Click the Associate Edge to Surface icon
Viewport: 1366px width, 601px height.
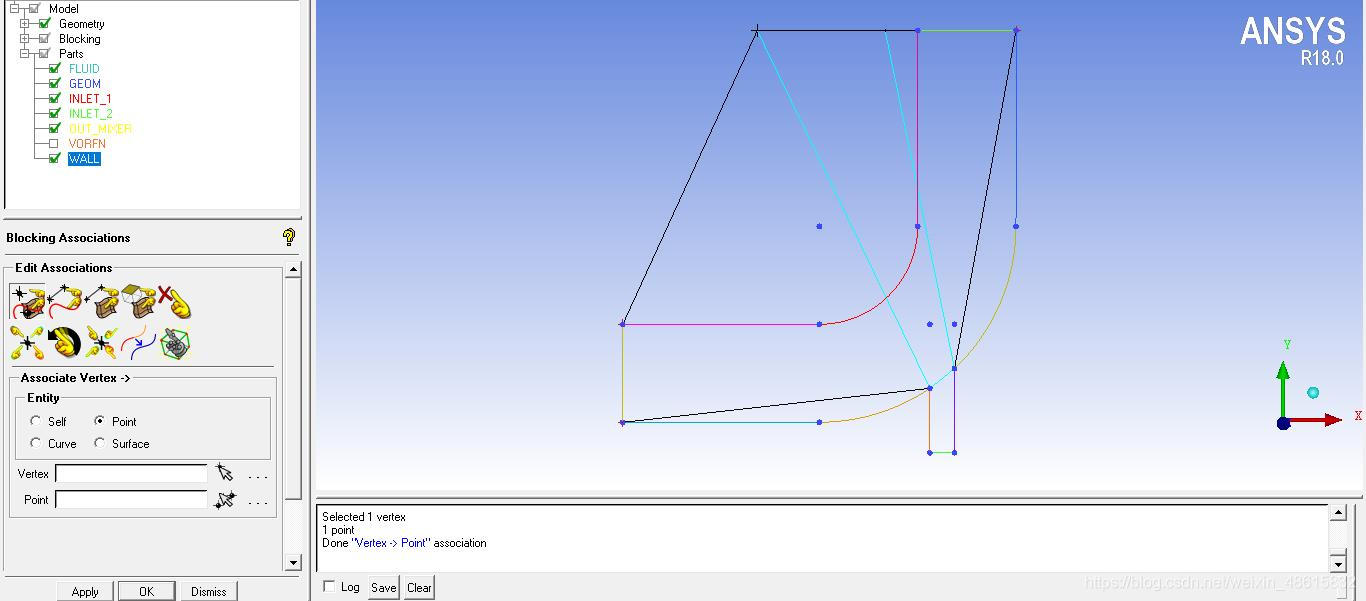101,301
